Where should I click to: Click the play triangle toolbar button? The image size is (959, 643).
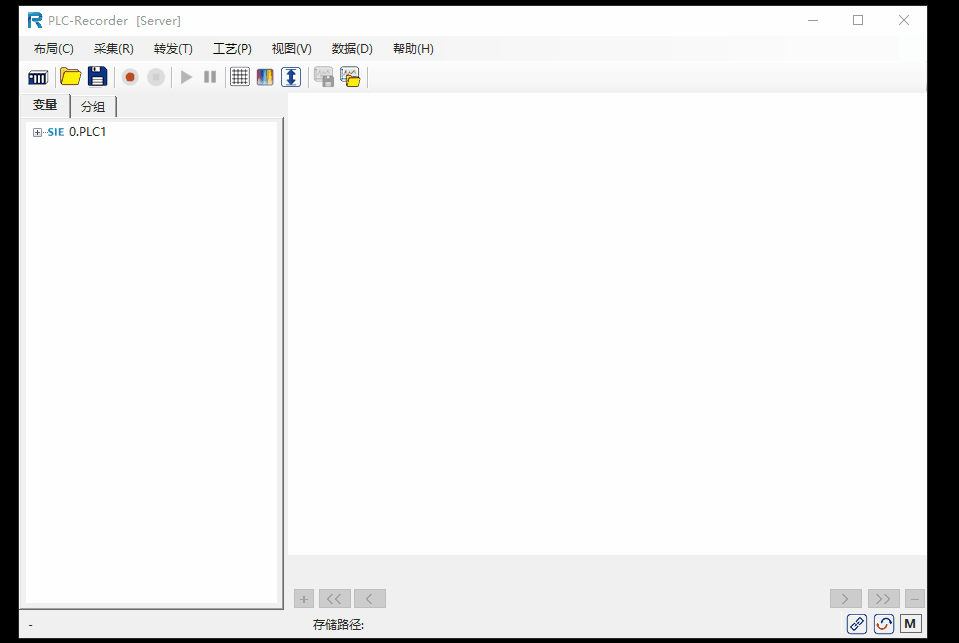[x=187, y=77]
